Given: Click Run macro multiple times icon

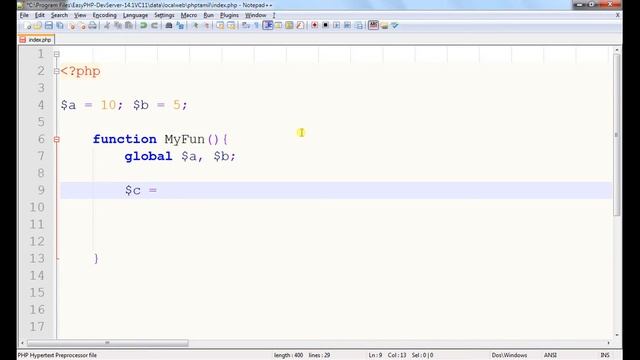Looking at the screenshot, I should pyautogui.click(x=347, y=25).
